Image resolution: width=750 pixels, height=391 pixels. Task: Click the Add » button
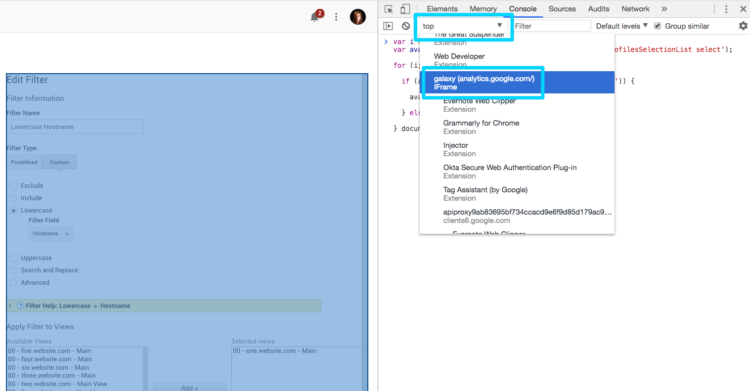pyautogui.click(x=189, y=387)
